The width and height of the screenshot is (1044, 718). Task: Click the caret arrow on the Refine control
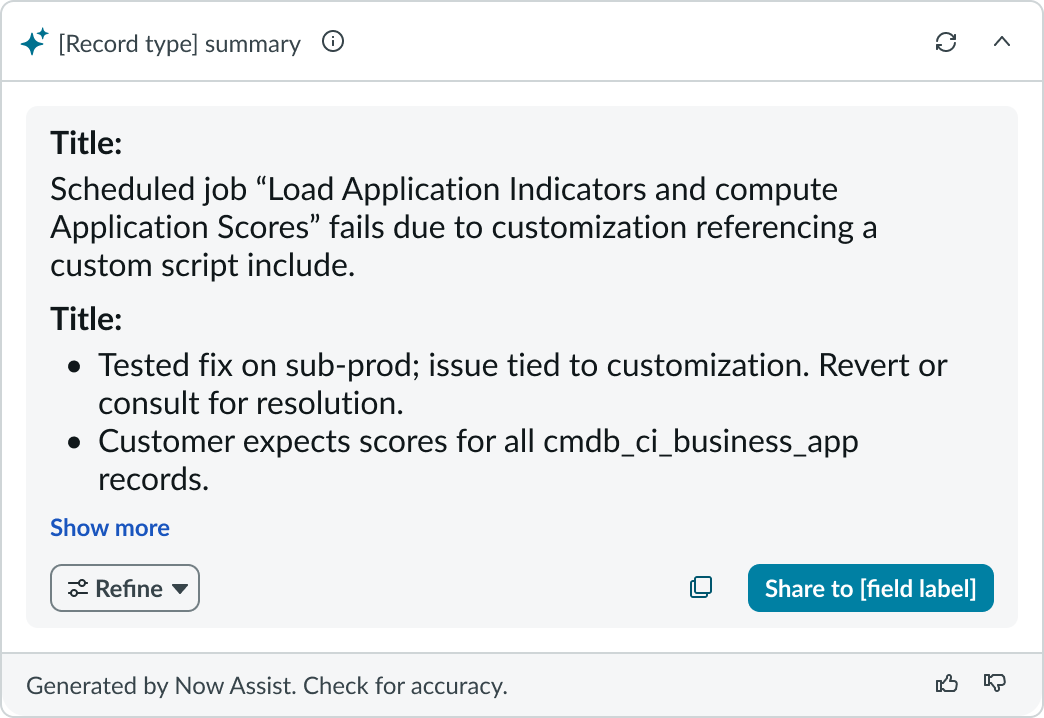180,589
